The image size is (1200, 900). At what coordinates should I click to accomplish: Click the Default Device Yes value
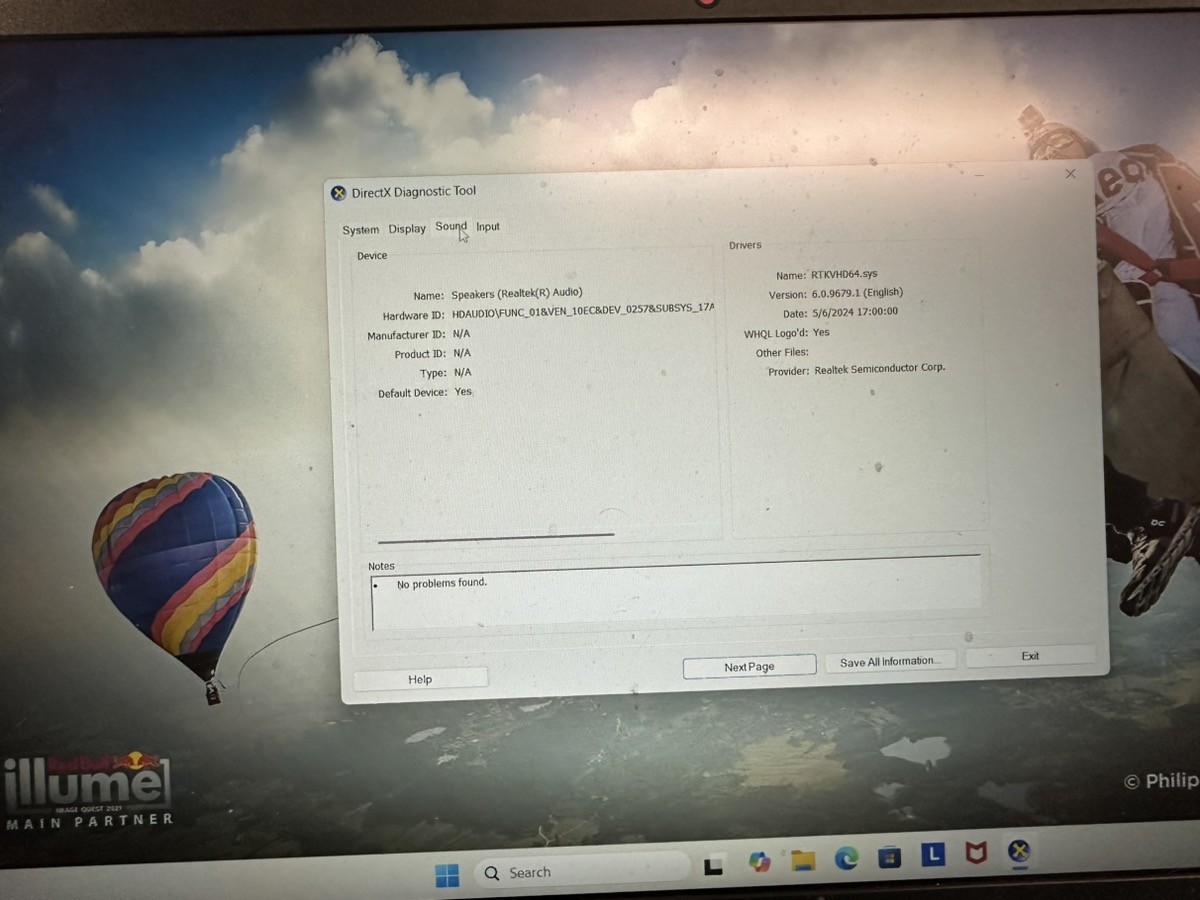463,392
